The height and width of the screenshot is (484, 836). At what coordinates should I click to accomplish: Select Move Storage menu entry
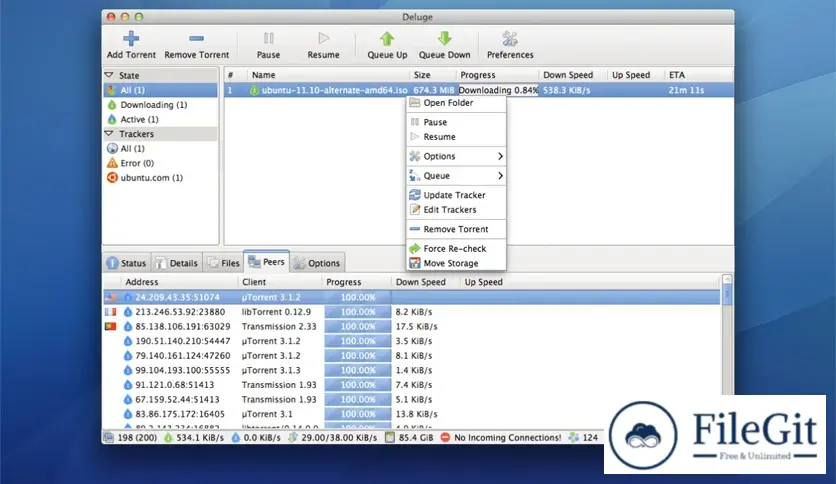tap(456, 263)
